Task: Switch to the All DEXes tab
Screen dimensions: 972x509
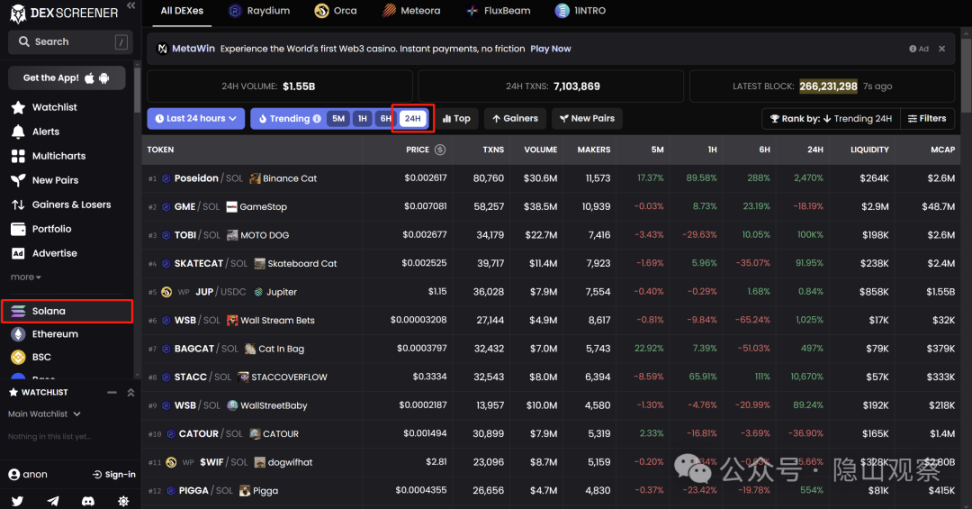Action: tap(182, 11)
